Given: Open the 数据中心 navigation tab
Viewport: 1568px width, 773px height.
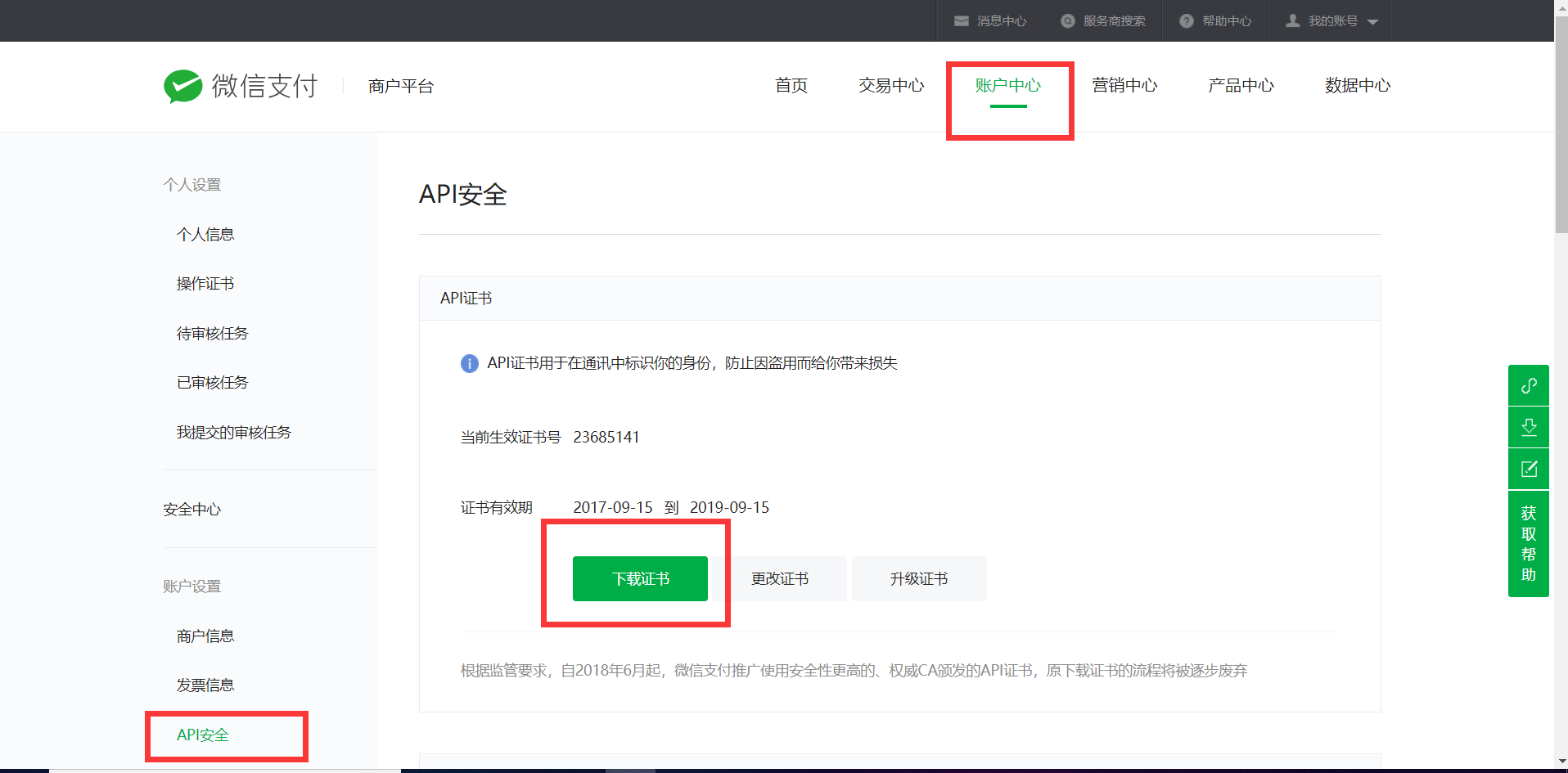Looking at the screenshot, I should tap(1358, 85).
